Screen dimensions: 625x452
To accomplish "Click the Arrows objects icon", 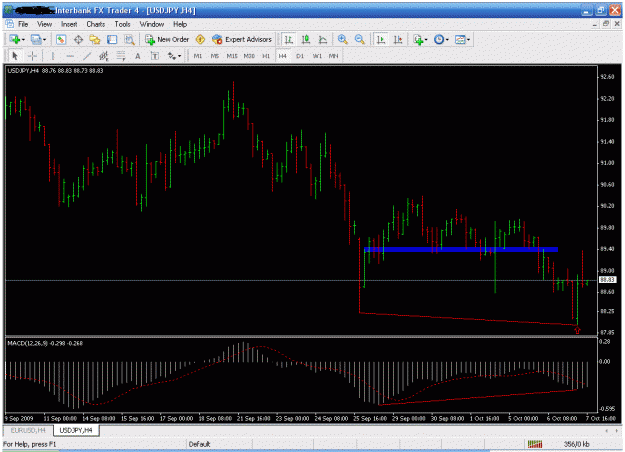I will point(172,56).
